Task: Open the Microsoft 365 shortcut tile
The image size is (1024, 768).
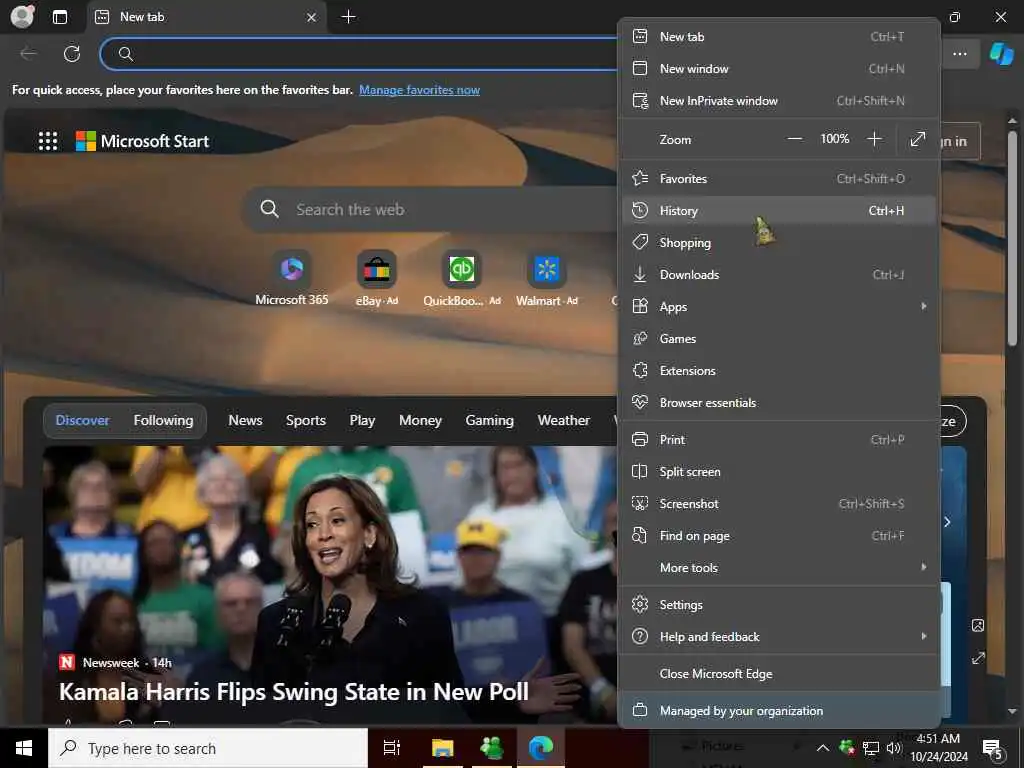Action: tap(292, 279)
